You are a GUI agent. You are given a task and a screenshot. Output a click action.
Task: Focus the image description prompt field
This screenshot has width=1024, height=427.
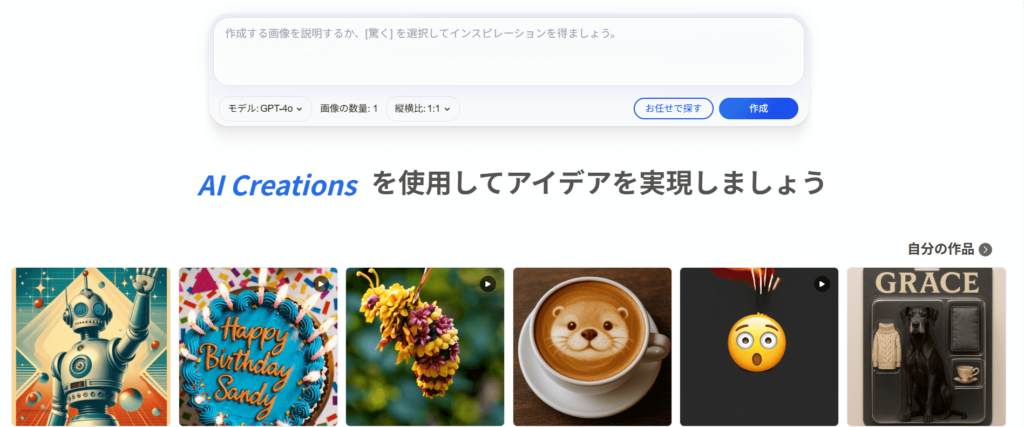[509, 52]
